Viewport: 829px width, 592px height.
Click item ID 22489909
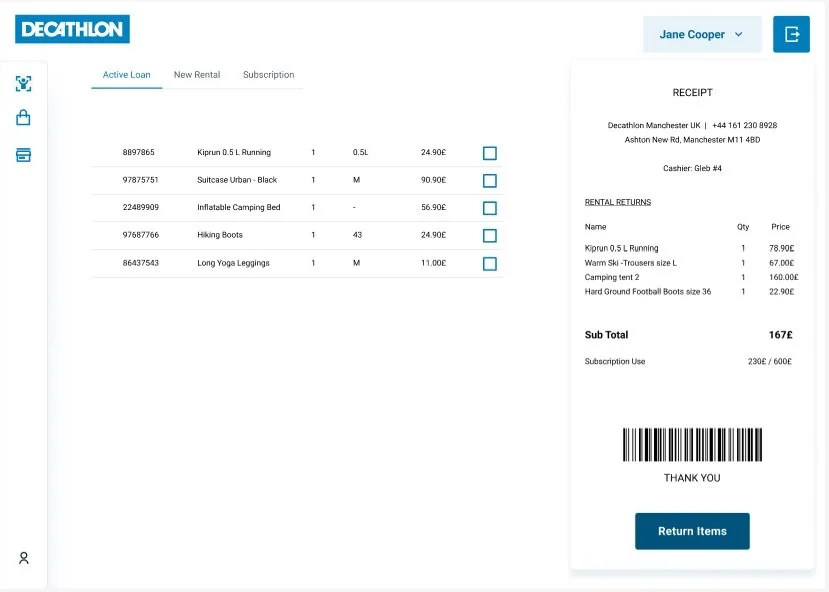point(141,207)
